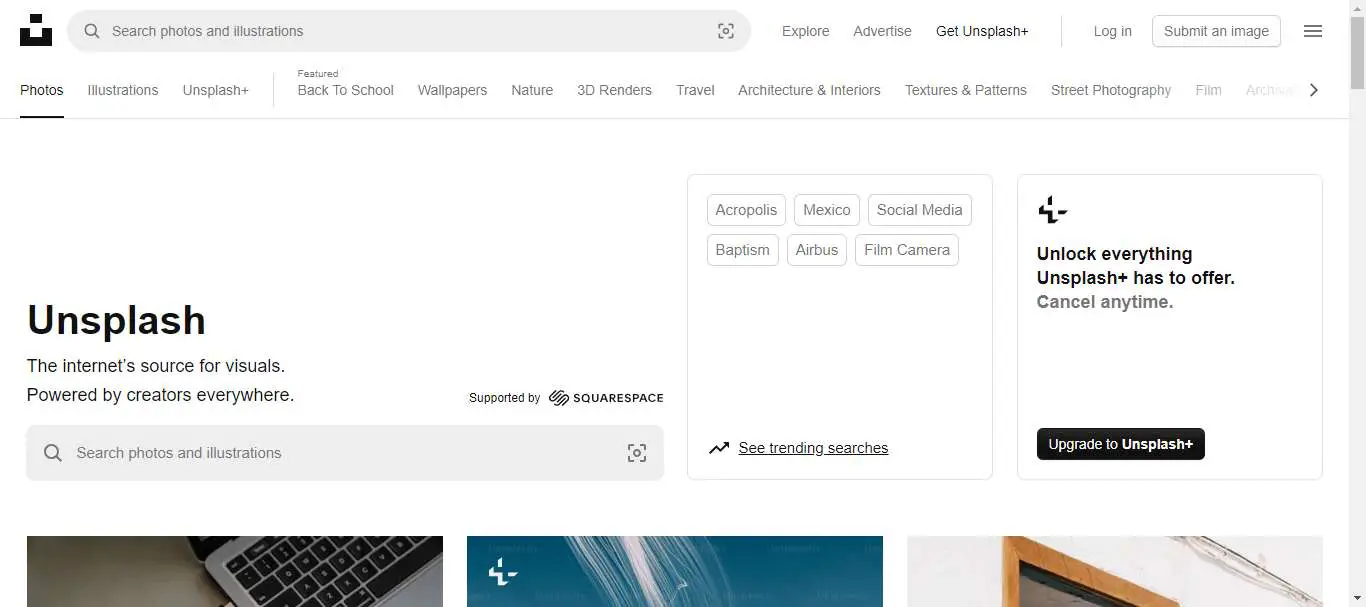Open the wooden frame photo thumbnail
Screen dimensions: 1366x607
(x=1115, y=572)
